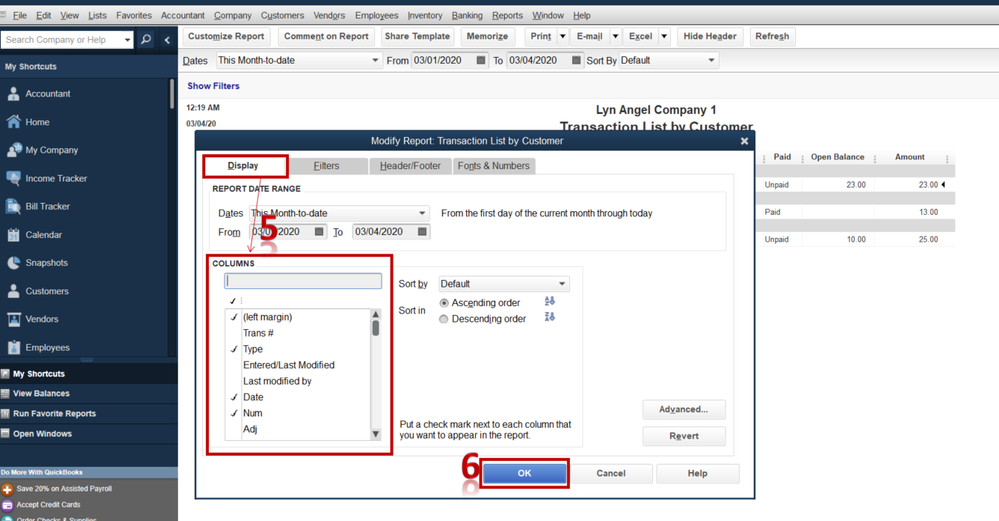Open My Company shortcut icon
The width and height of the screenshot is (999, 521).
point(13,150)
